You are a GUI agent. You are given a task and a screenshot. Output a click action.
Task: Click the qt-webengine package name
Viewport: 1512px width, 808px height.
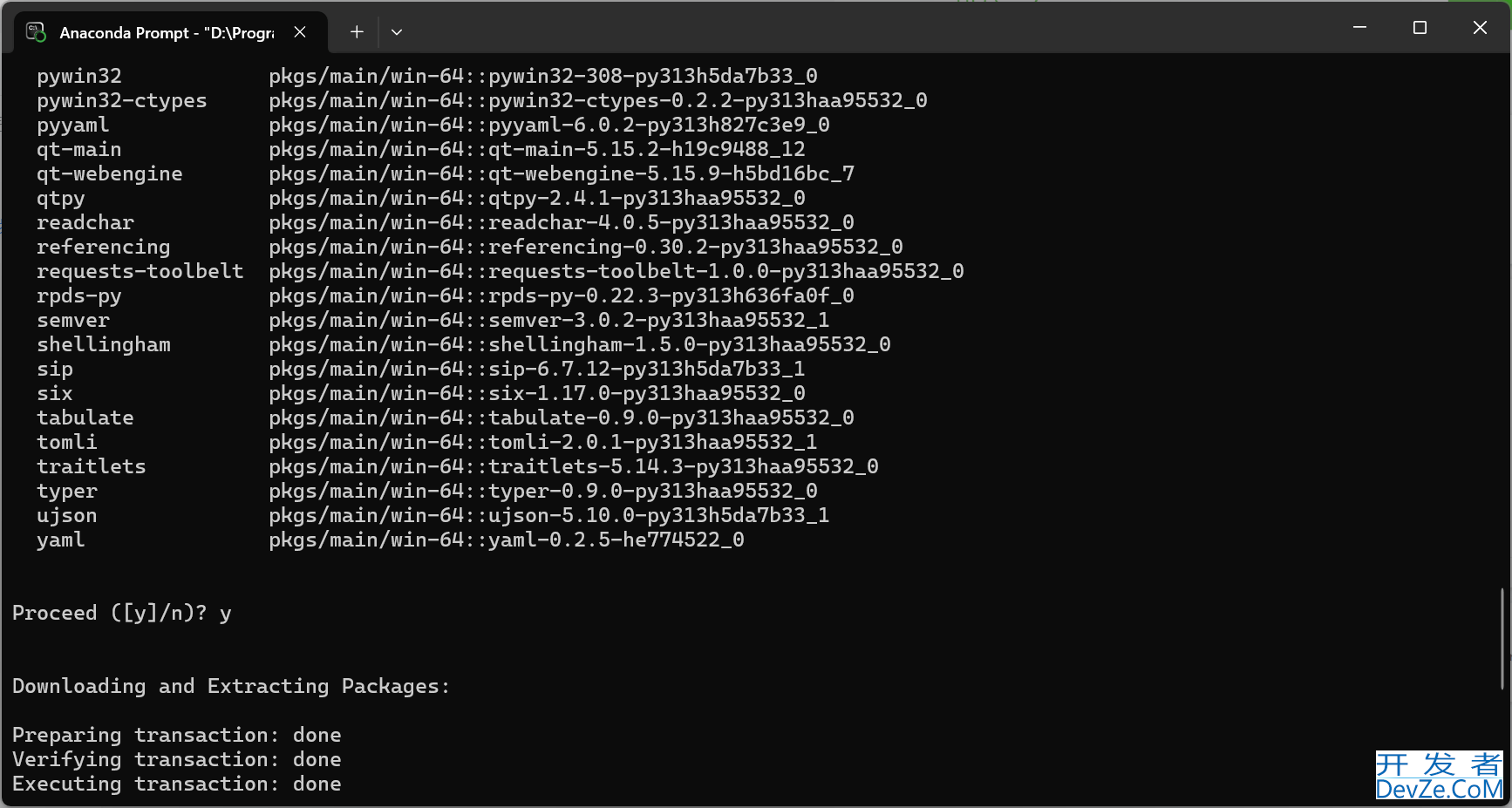[110, 173]
